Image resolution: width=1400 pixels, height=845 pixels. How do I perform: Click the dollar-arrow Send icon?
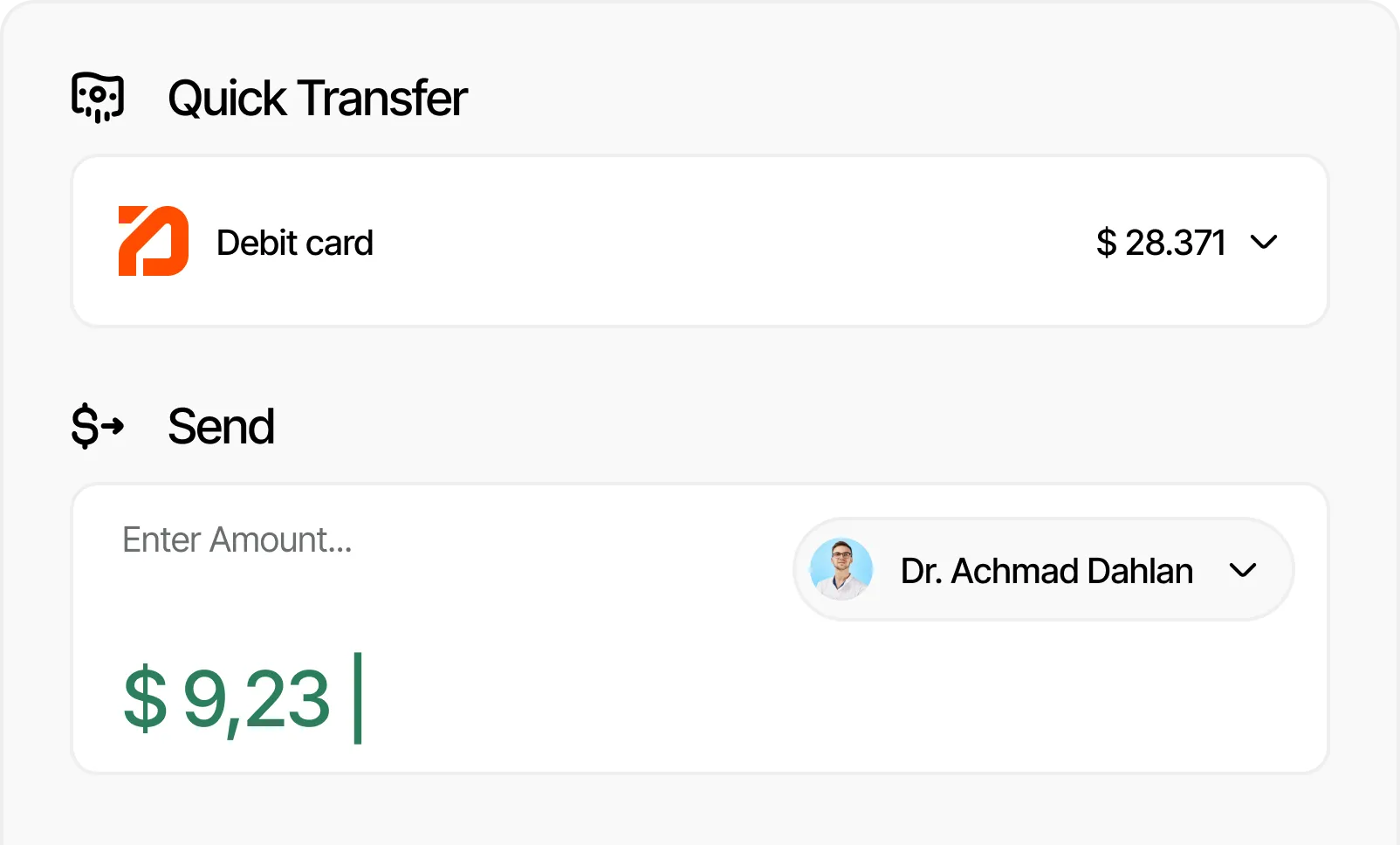coord(97,426)
